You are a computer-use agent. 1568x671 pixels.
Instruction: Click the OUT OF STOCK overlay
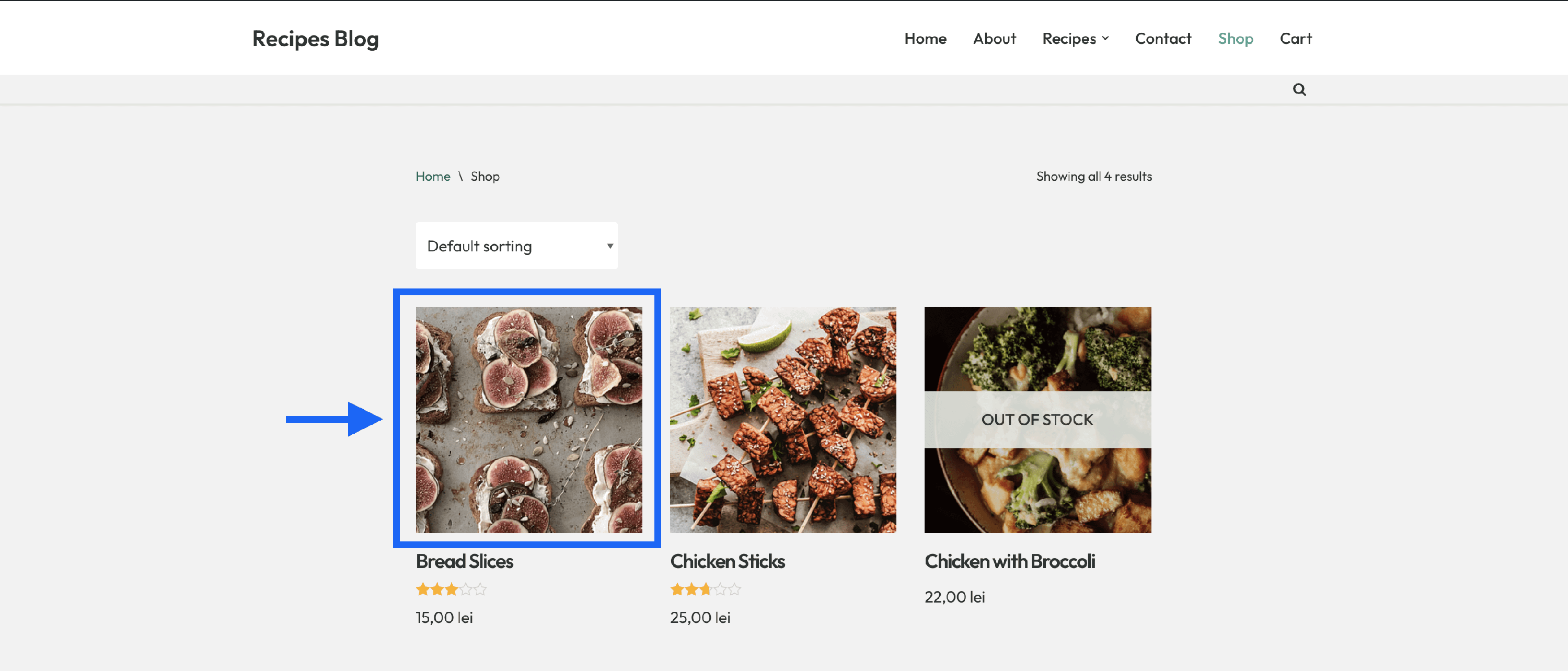pos(1037,419)
